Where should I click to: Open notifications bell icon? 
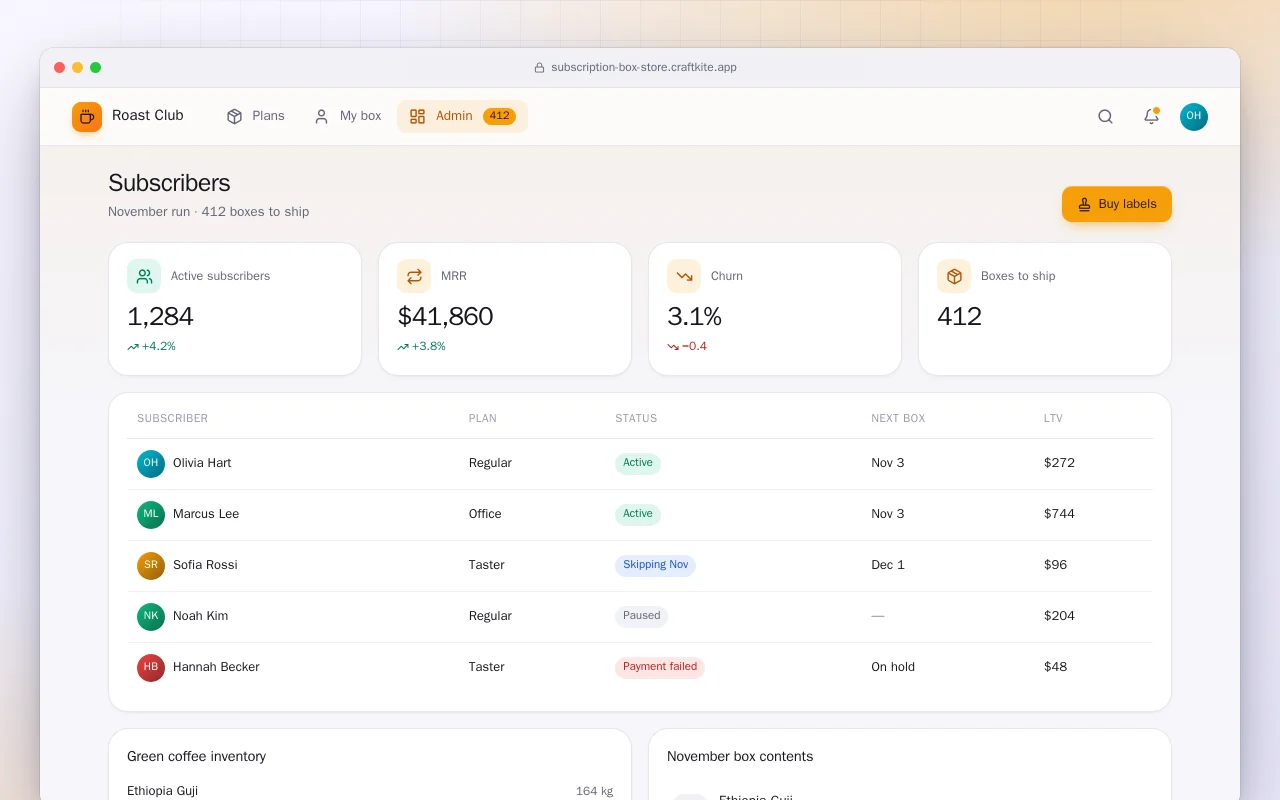pos(1151,117)
